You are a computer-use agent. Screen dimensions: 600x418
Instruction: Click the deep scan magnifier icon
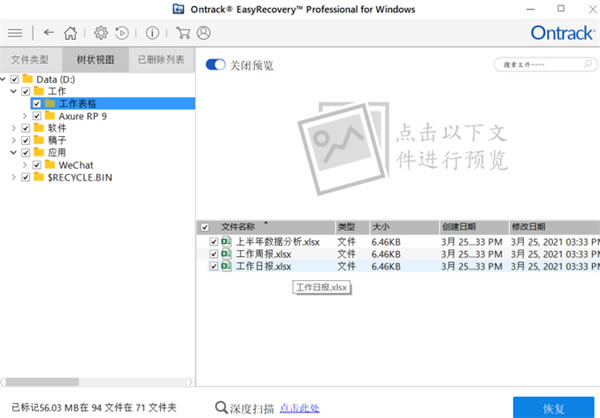click(221, 407)
